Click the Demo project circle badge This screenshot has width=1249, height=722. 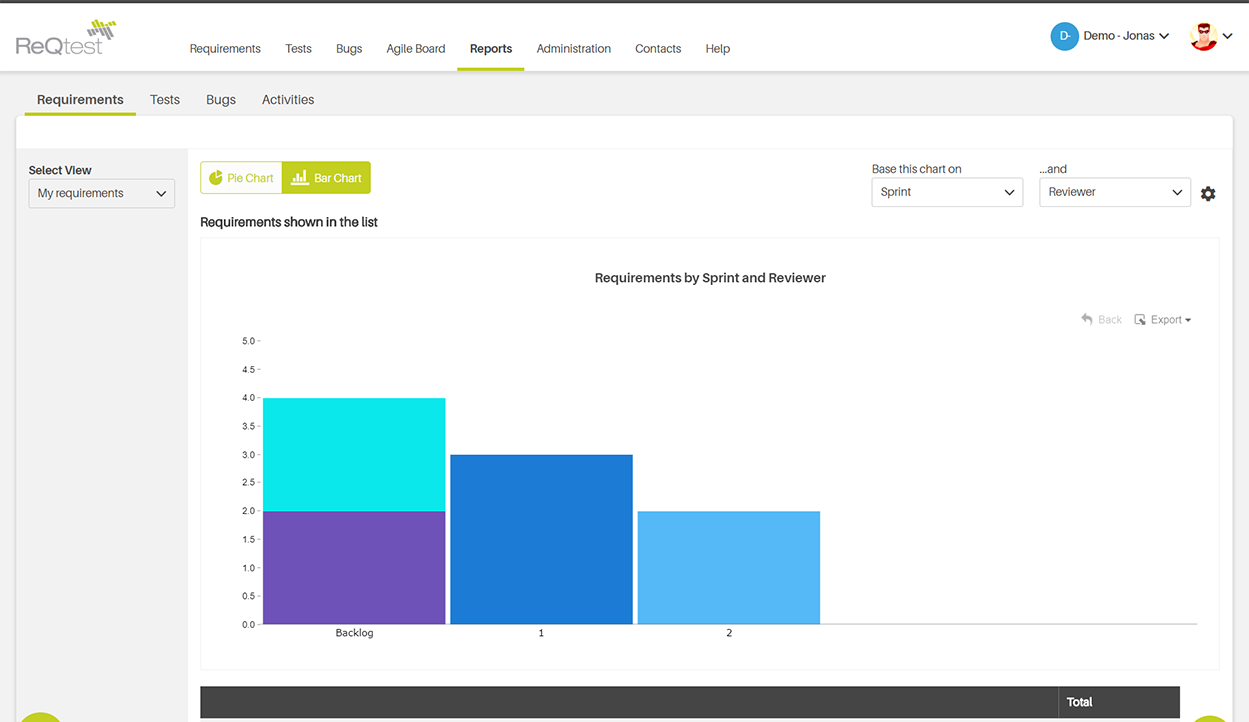coord(1064,36)
